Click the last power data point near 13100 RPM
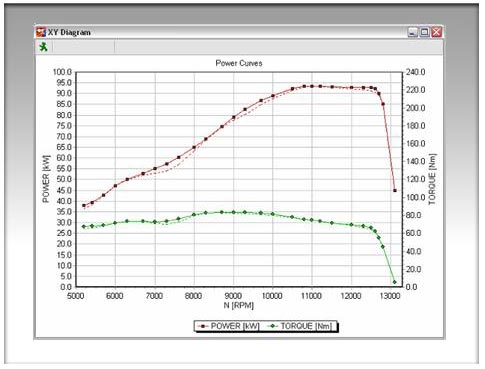 click(395, 191)
